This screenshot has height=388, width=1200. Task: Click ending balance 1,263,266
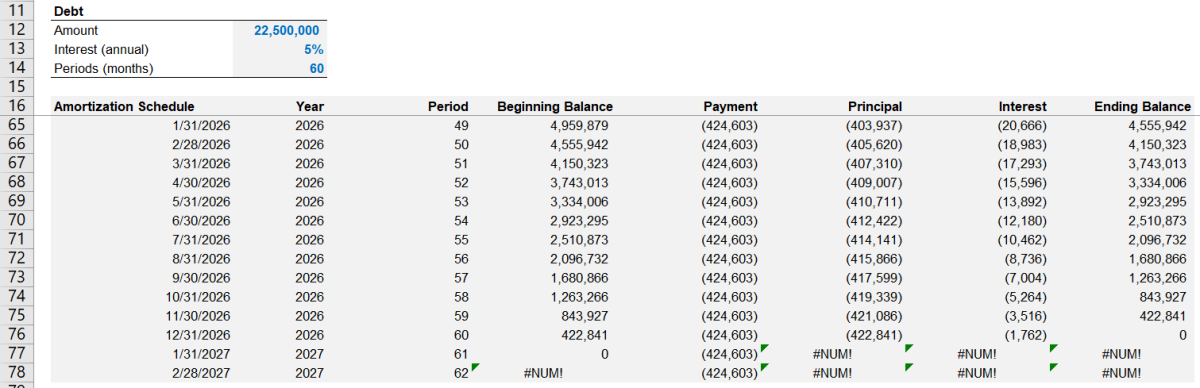[x=1157, y=277]
